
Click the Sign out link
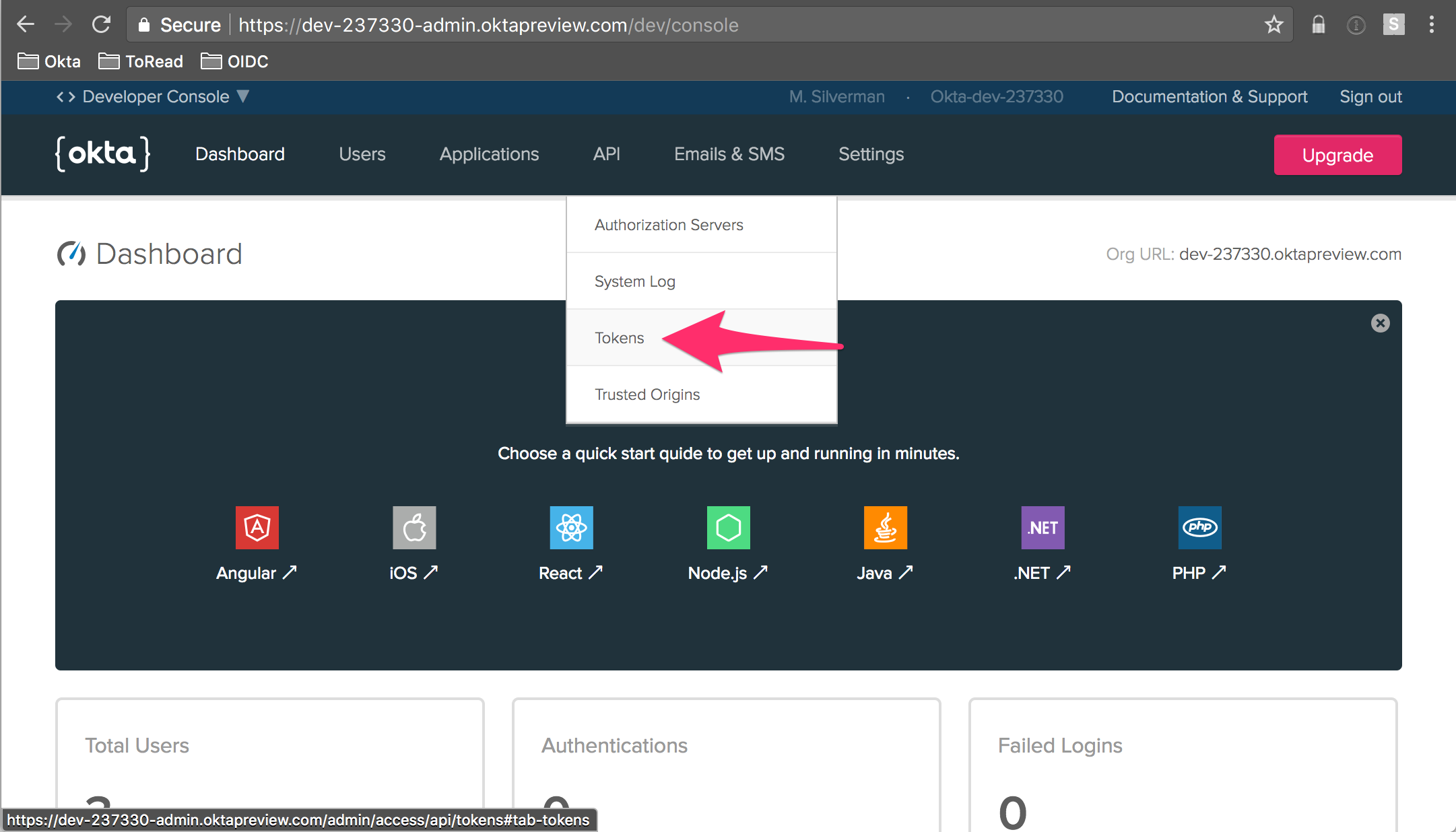(x=1370, y=97)
